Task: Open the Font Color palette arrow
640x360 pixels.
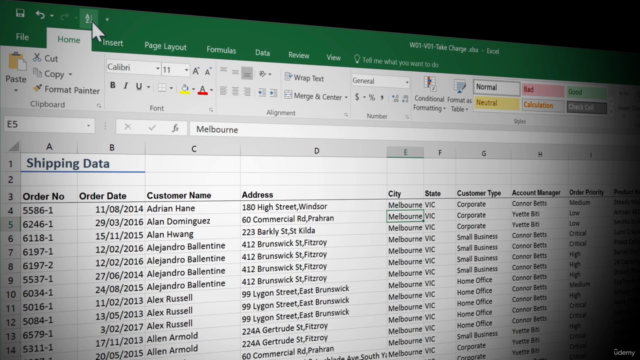Action: 211,90
